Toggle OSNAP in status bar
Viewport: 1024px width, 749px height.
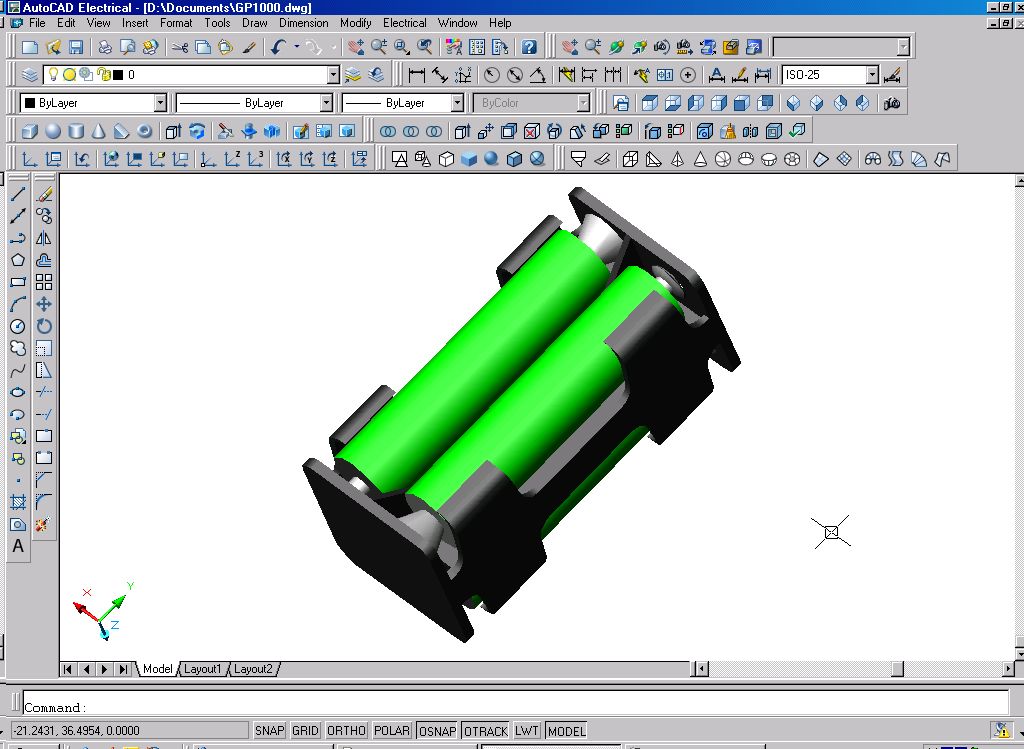pos(437,731)
